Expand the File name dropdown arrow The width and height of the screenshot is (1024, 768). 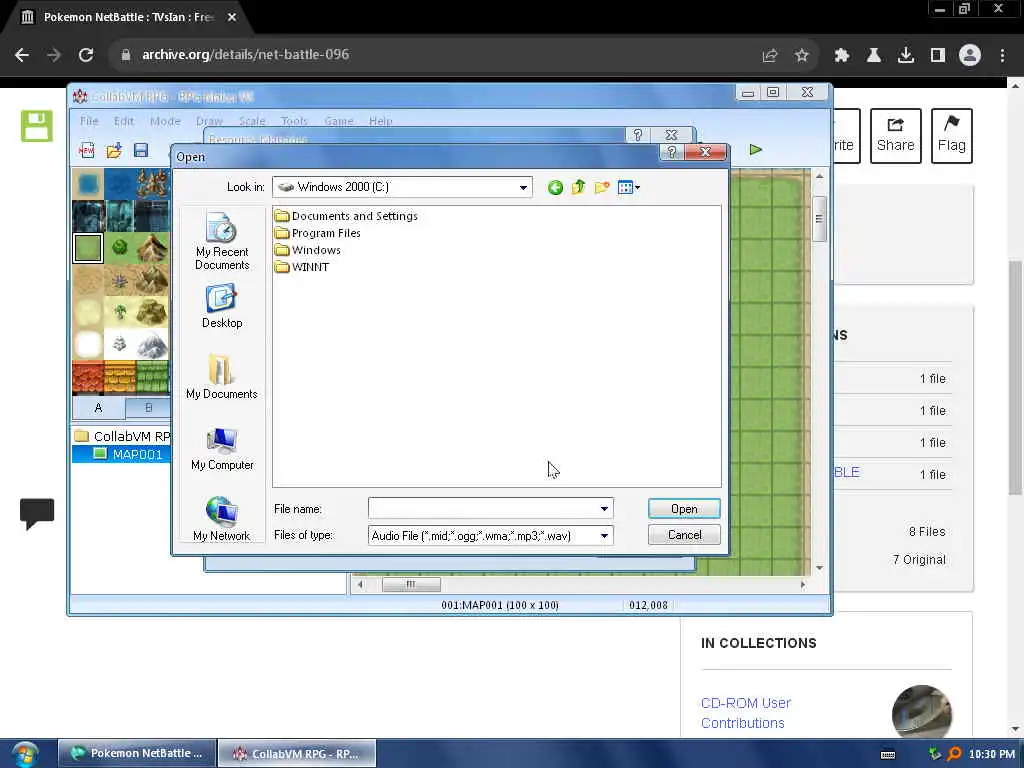(604, 509)
